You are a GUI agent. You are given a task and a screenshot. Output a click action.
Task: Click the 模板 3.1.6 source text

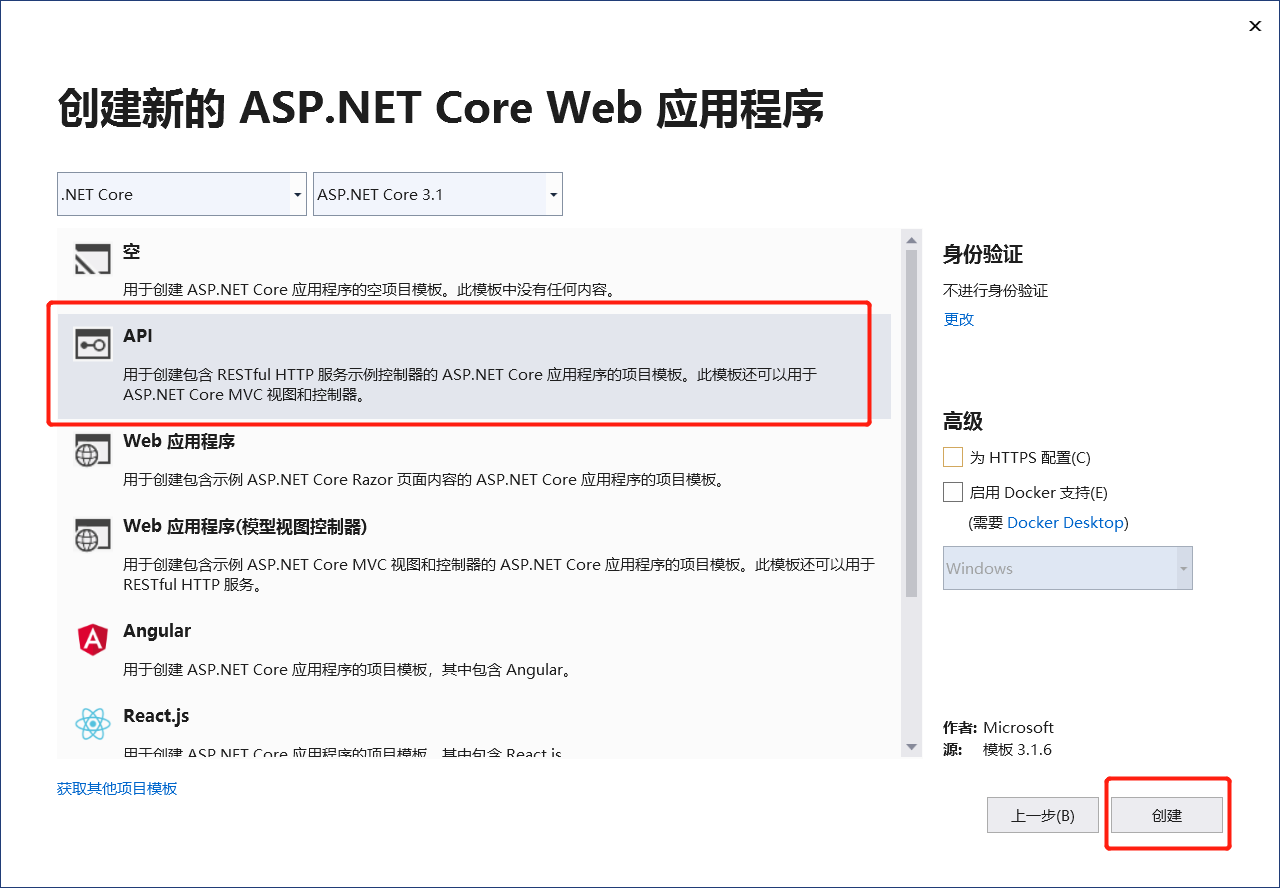click(1017, 750)
